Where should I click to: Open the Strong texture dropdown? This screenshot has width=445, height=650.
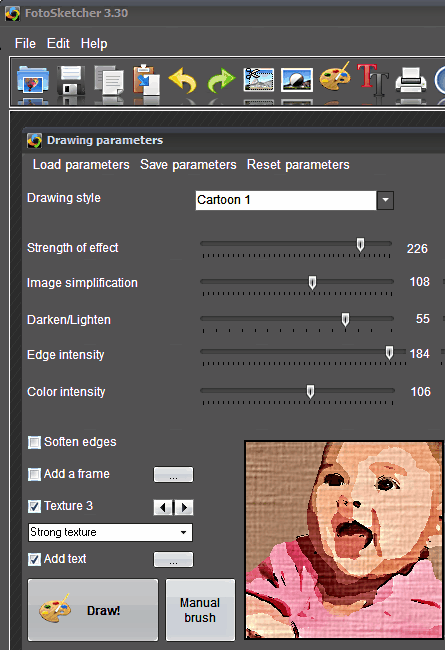110,532
